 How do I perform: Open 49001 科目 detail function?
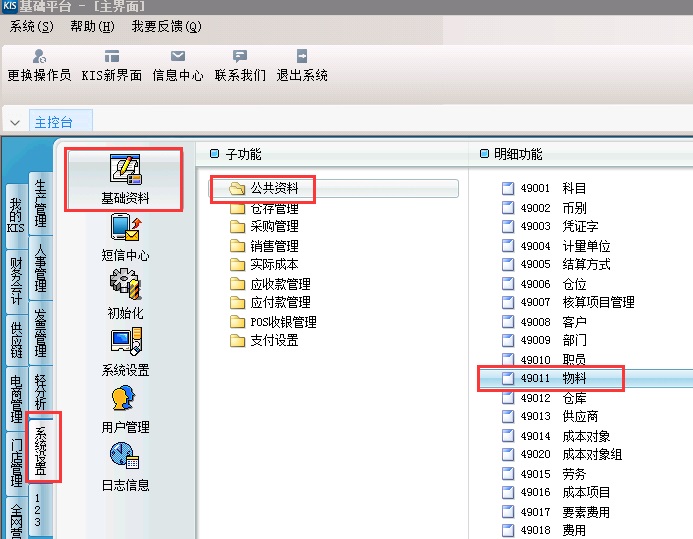544,189
